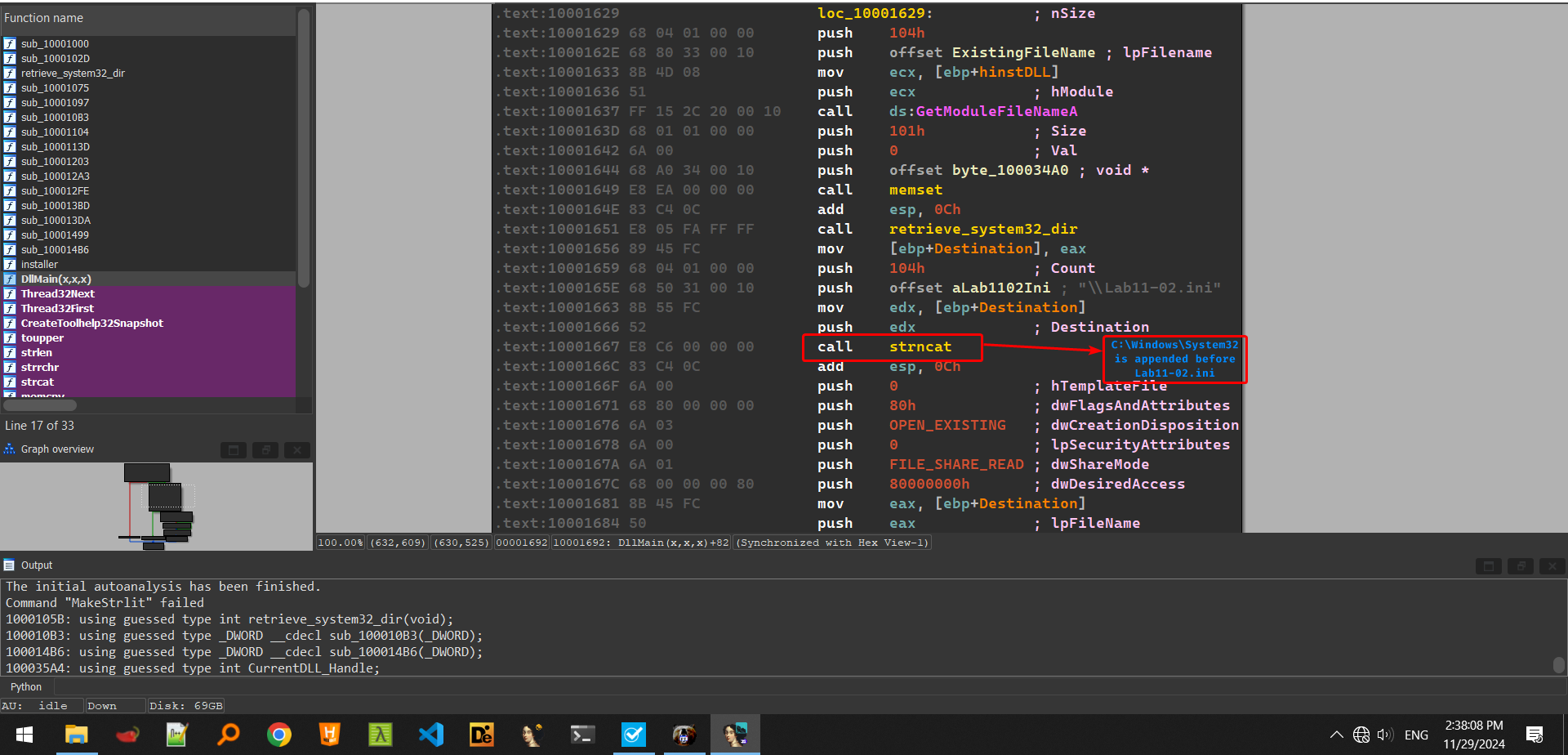The width and height of the screenshot is (1568, 755).
Task: Open the Graph overview panel icon
Action: [x=10, y=449]
